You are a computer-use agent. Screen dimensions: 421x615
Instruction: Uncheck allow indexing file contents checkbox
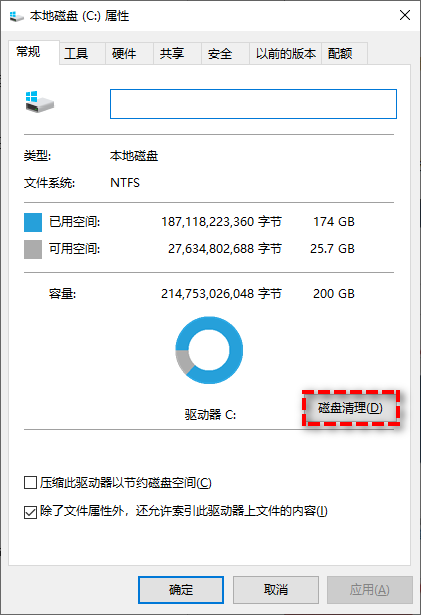(x=31, y=512)
